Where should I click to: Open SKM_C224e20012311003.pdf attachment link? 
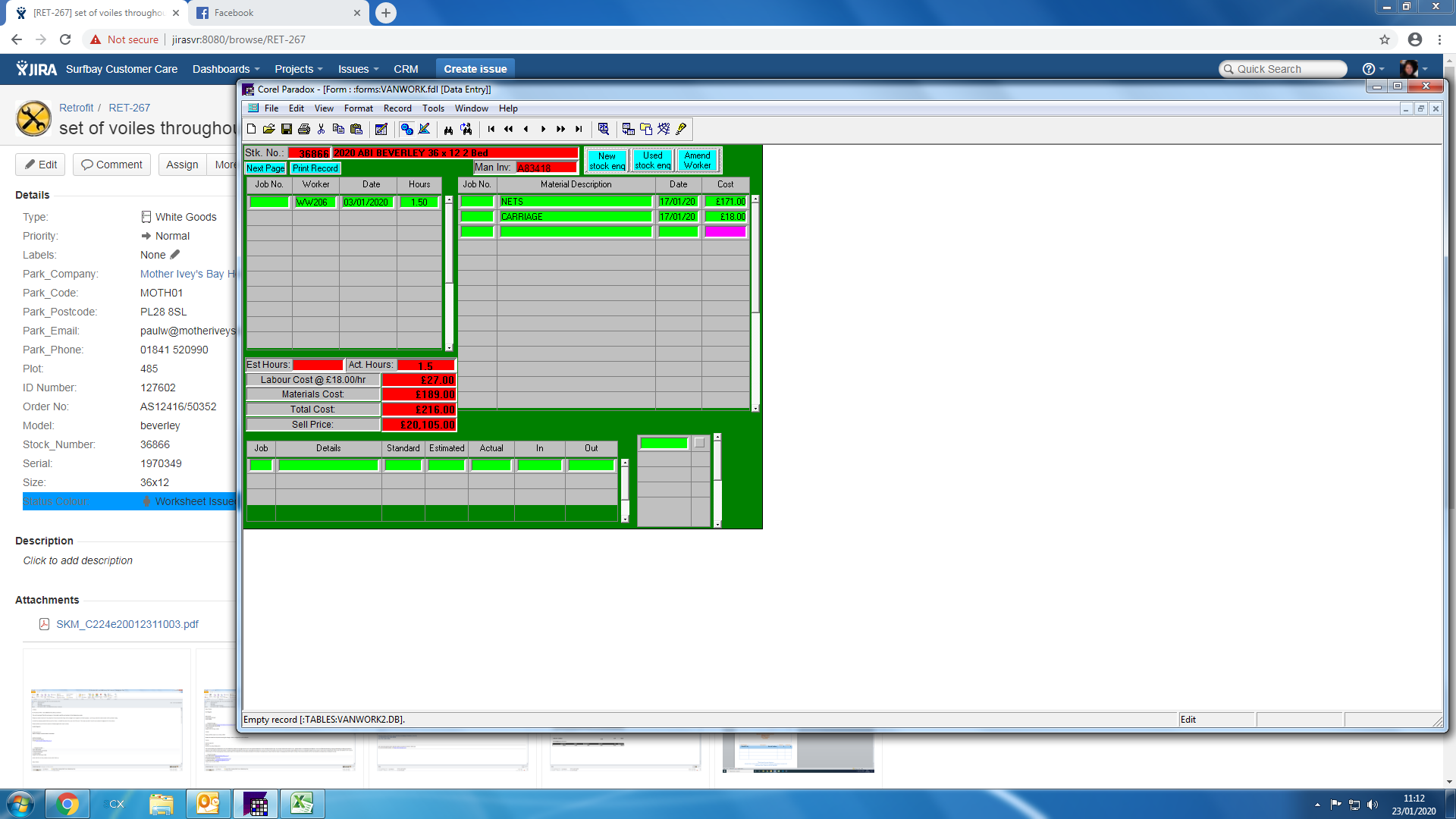(127, 624)
